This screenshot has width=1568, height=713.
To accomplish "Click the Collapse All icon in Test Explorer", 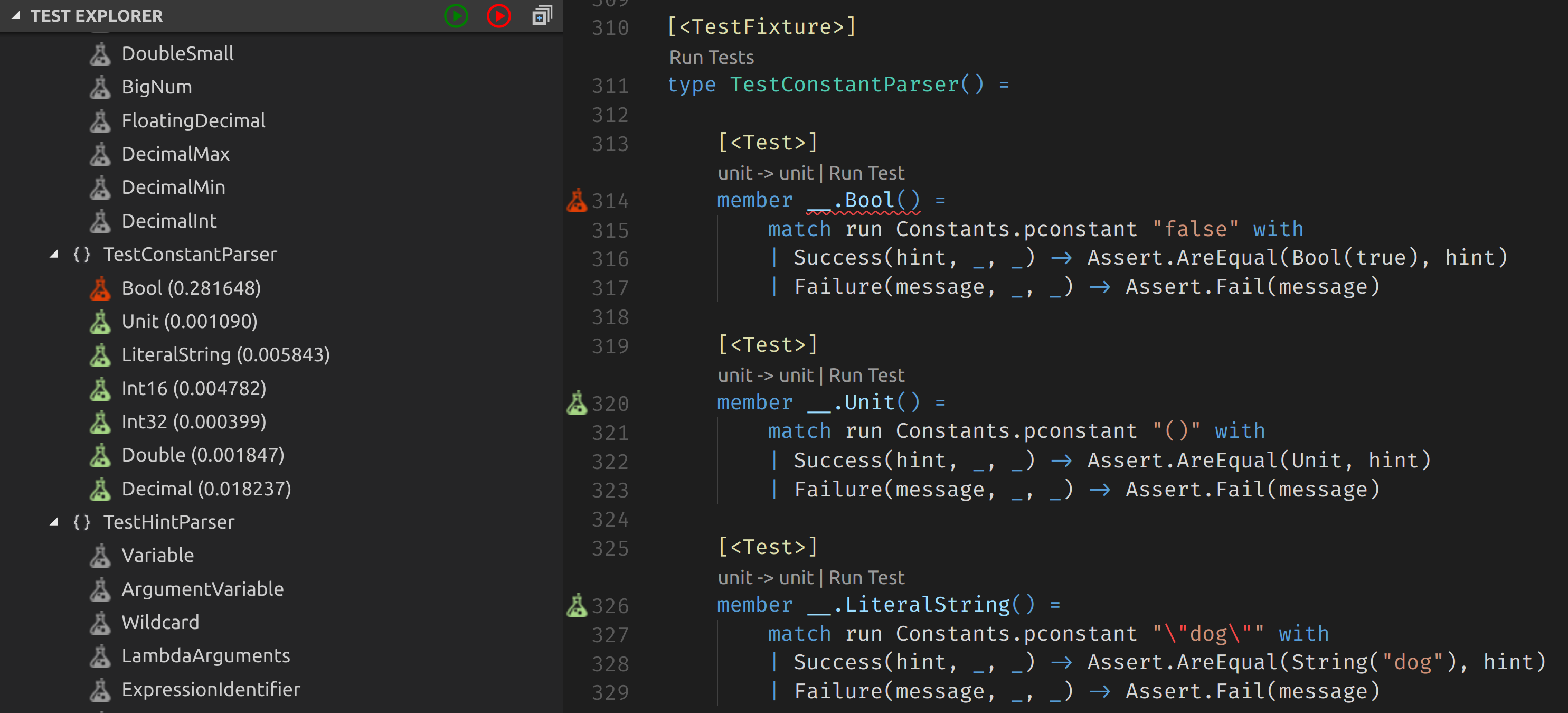I will click(x=542, y=16).
